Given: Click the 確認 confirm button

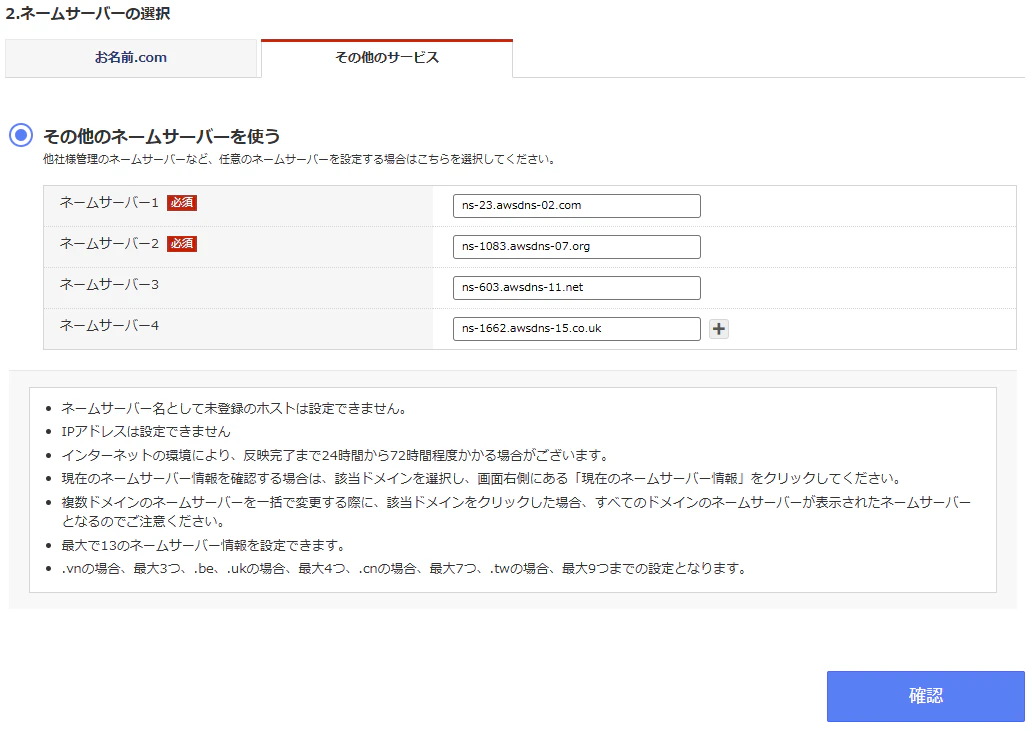Looking at the screenshot, I should 925,696.
